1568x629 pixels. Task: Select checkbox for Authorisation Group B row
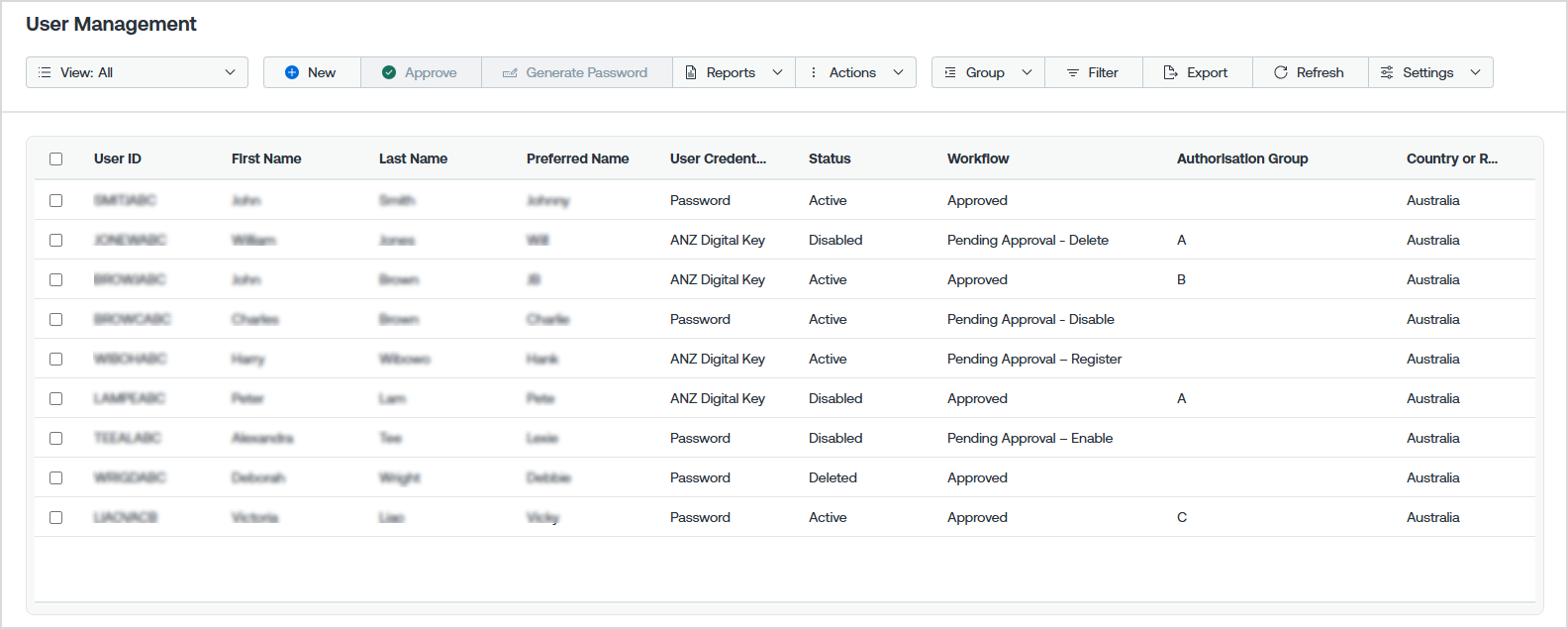coord(55,279)
